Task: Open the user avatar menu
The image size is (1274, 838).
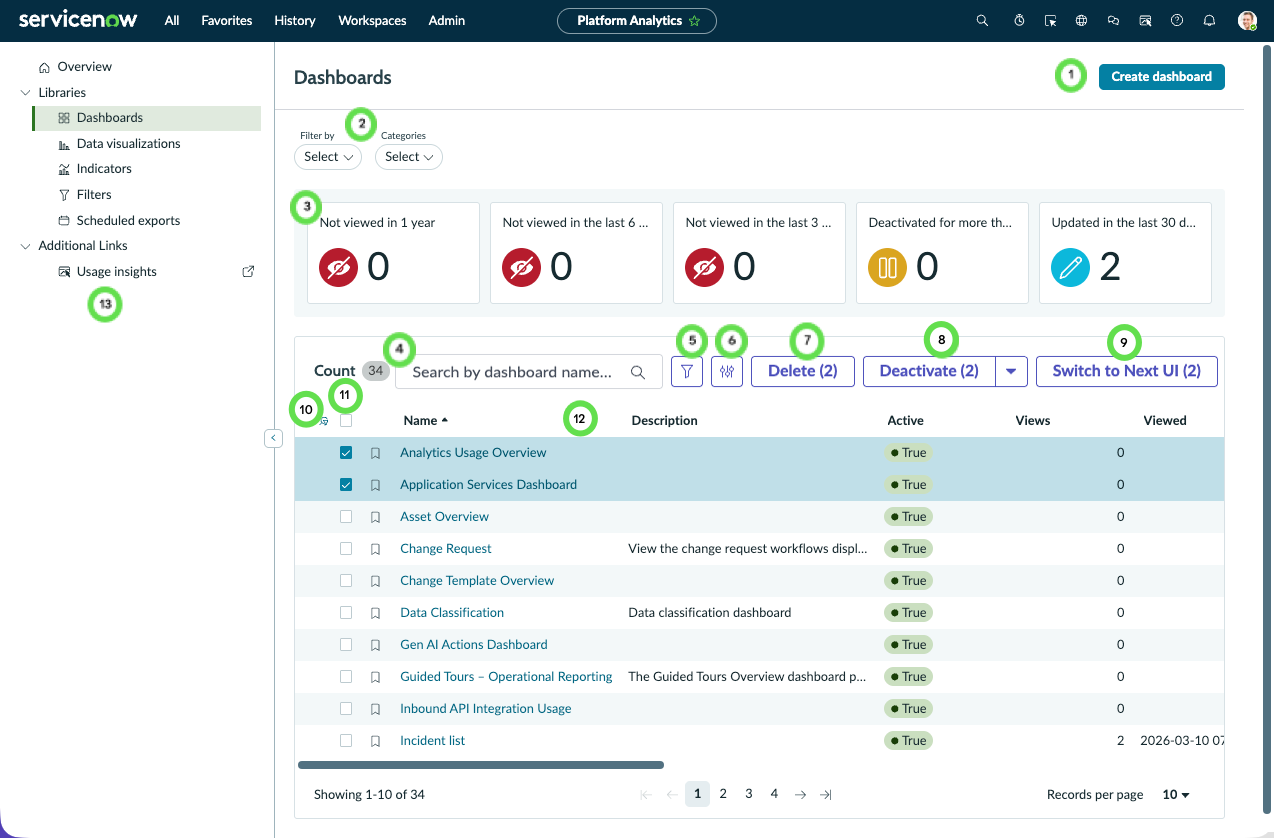Action: pos(1246,20)
